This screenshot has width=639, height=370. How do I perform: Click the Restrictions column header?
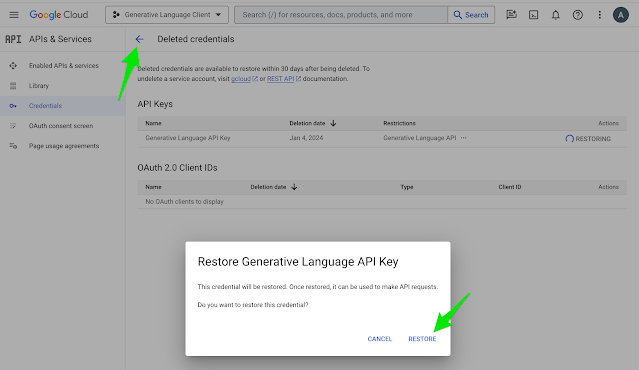point(399,123)
